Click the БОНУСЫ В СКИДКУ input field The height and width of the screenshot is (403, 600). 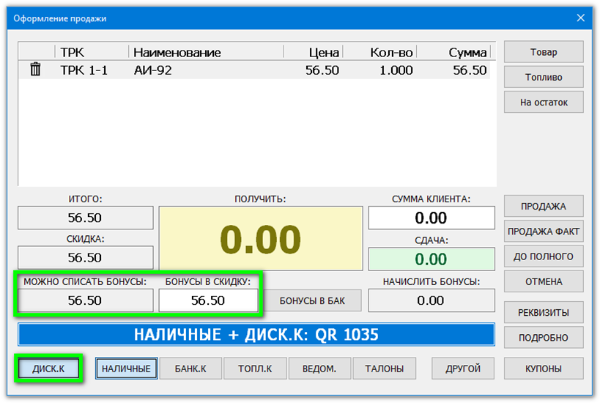[207, 300]
